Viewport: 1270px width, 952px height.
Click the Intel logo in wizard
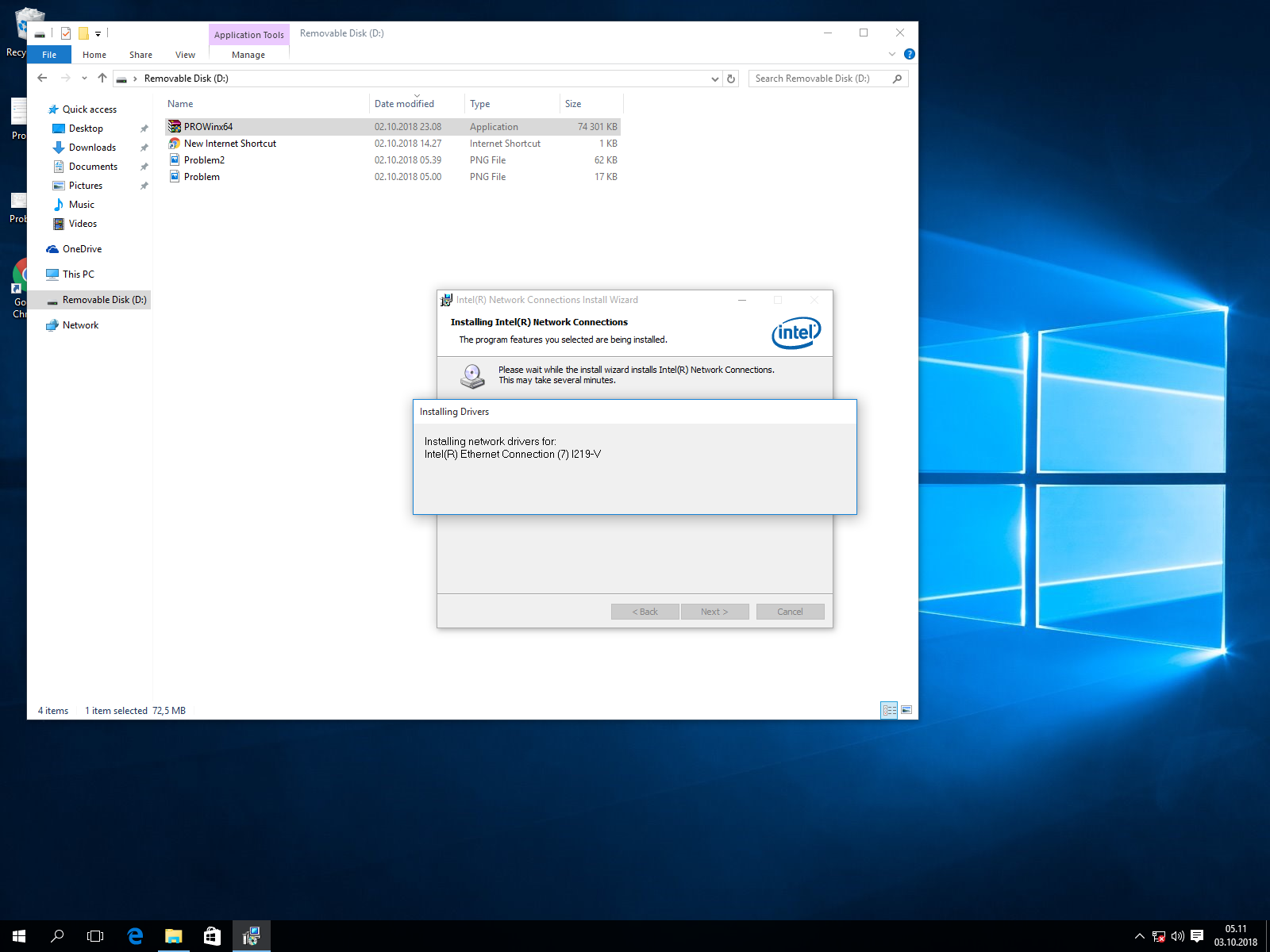[x=796, y=333]
